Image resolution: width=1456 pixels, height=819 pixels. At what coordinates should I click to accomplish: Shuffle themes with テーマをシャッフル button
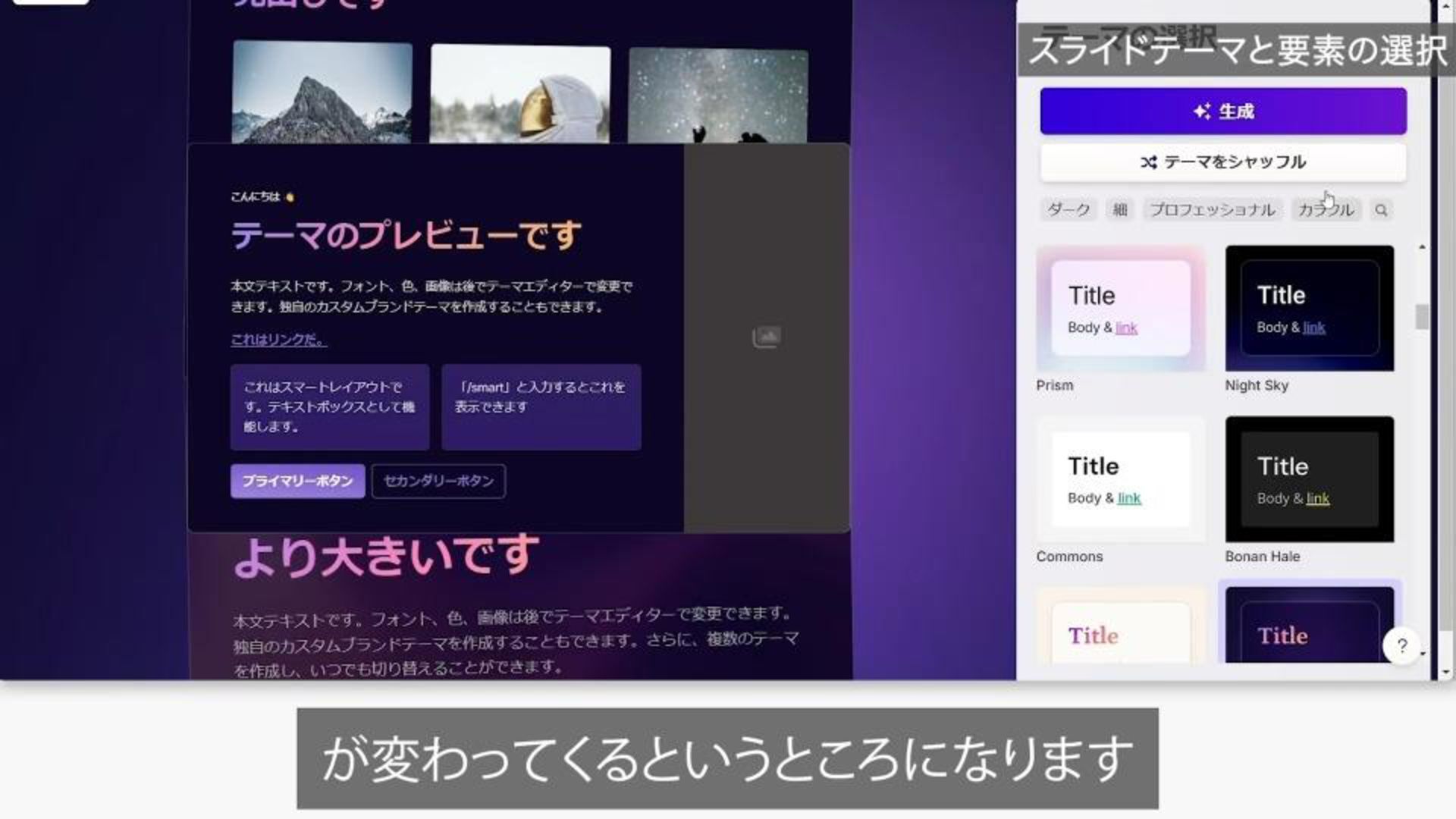(1222, 162)
